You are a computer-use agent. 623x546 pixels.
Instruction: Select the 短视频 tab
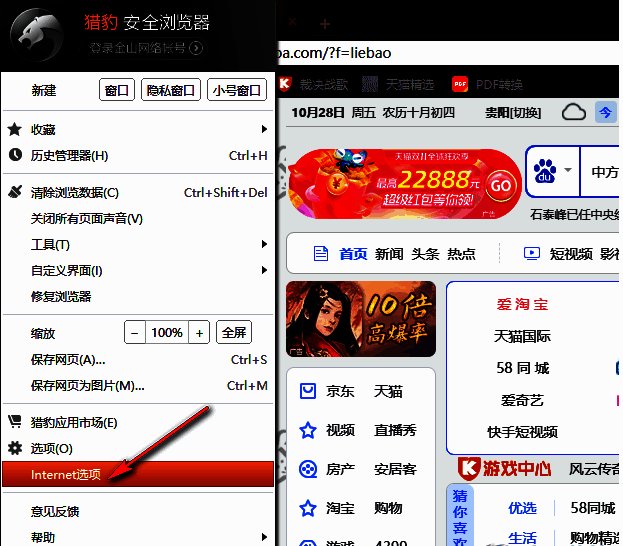click(x=571, y=254)
